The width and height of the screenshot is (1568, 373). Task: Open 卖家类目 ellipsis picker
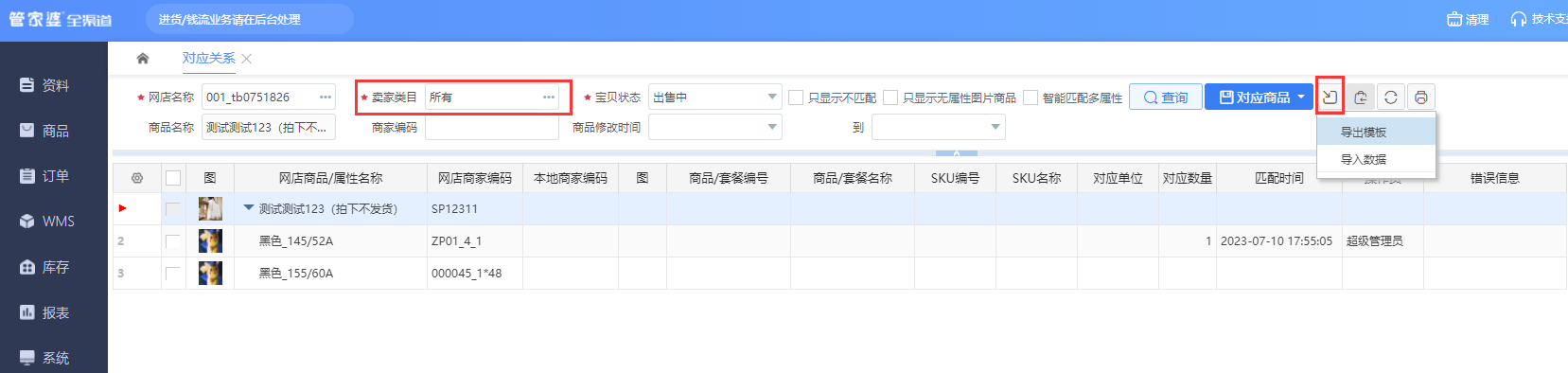(549, 97)
